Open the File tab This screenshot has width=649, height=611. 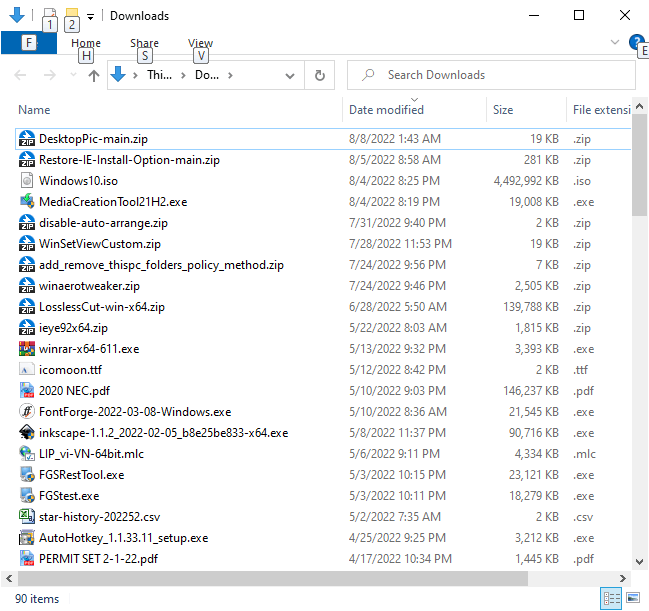tap(29, 43)
